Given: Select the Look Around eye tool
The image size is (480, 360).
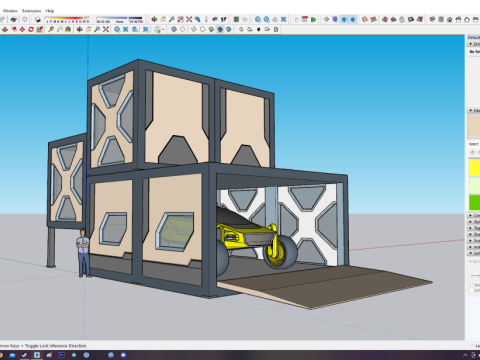Looking at the screenshot, I should pyautogui.click(x=215, y=19).
